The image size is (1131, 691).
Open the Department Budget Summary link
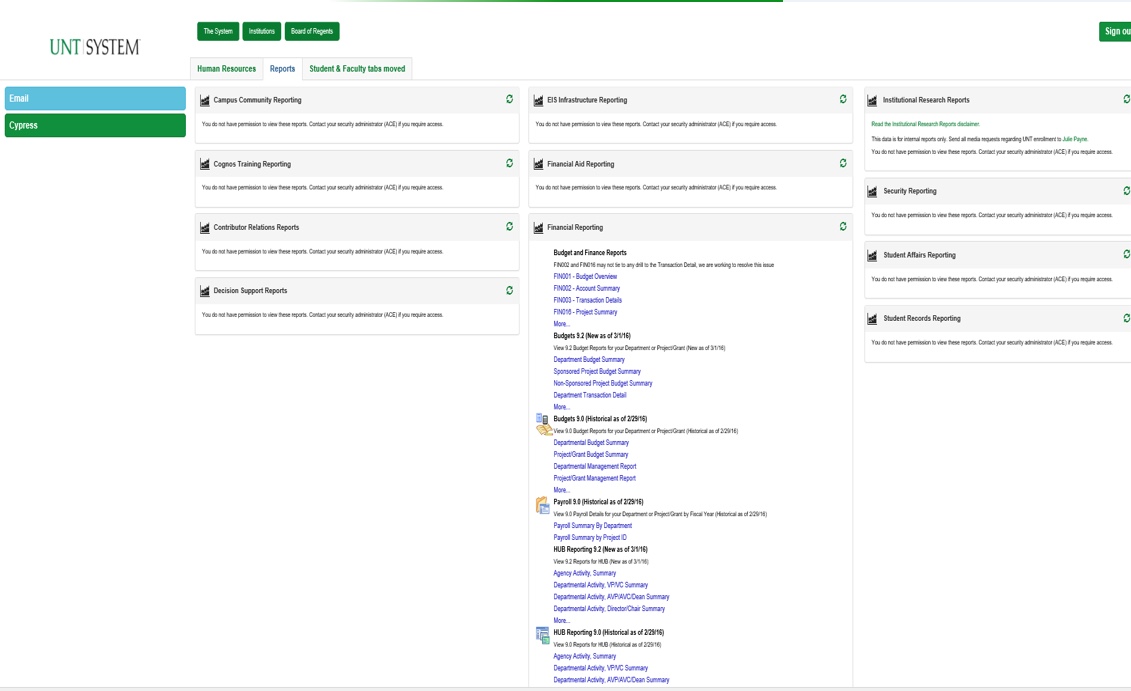[x=589, y=359]
